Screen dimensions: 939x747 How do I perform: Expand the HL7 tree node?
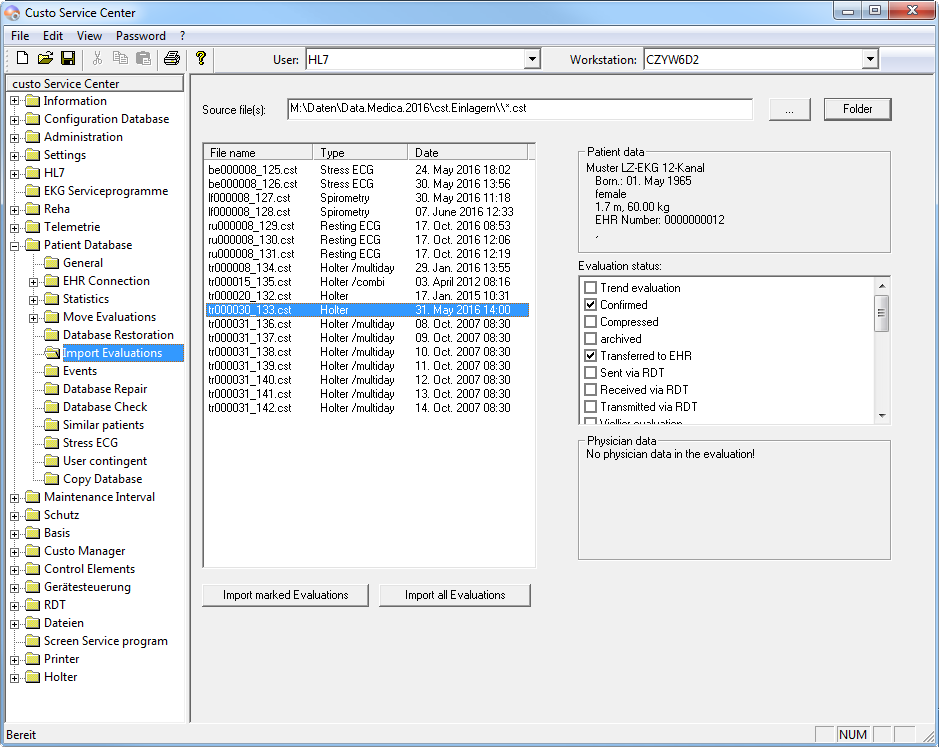coord(15,173)
